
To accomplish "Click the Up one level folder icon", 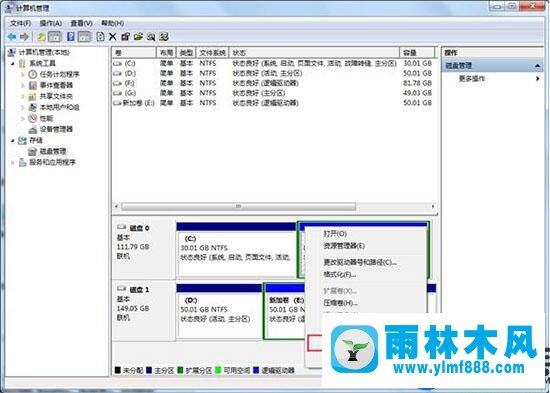I will (41, 36).
